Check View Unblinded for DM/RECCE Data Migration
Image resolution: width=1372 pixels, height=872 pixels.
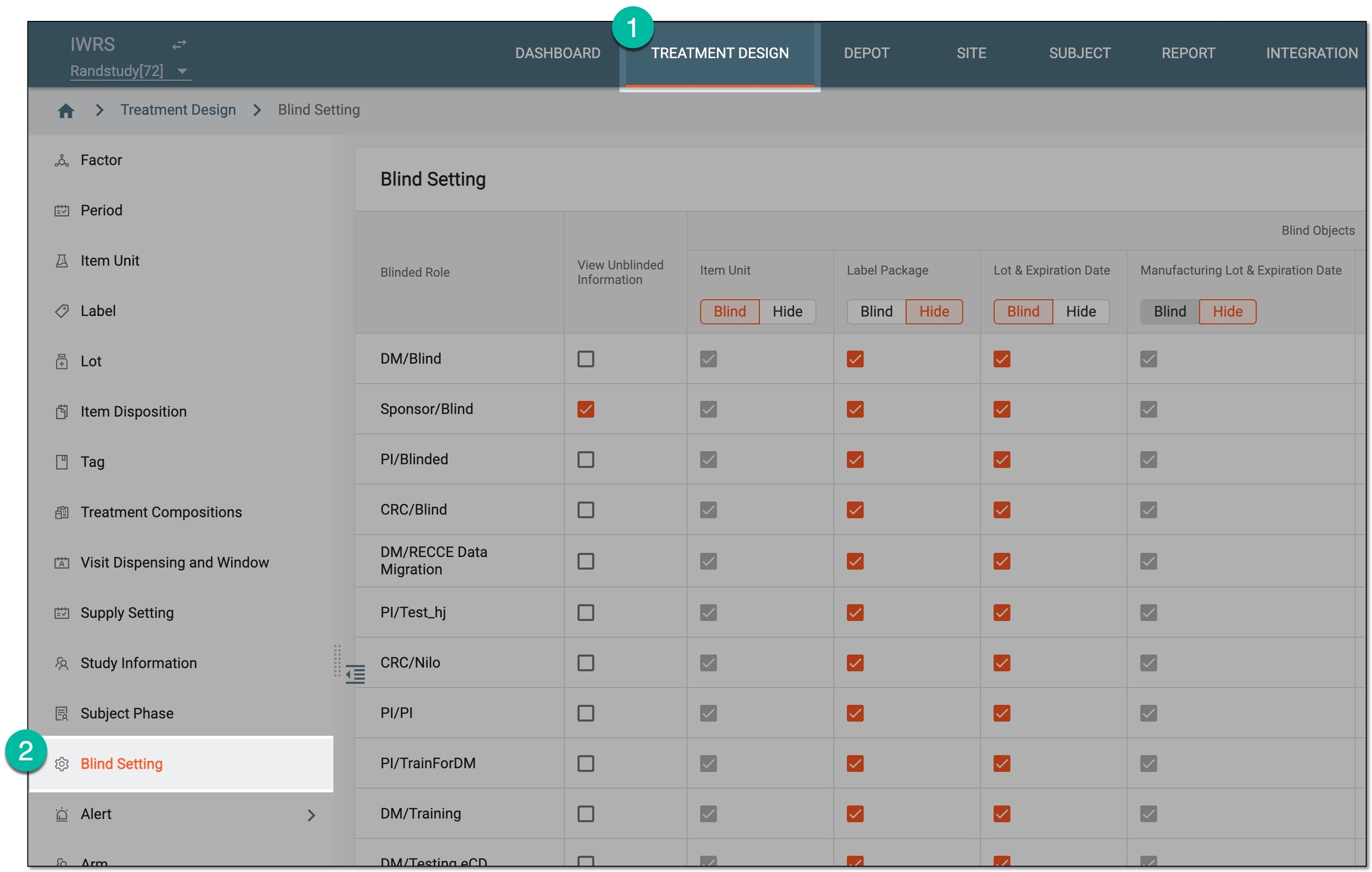[586, 561]
